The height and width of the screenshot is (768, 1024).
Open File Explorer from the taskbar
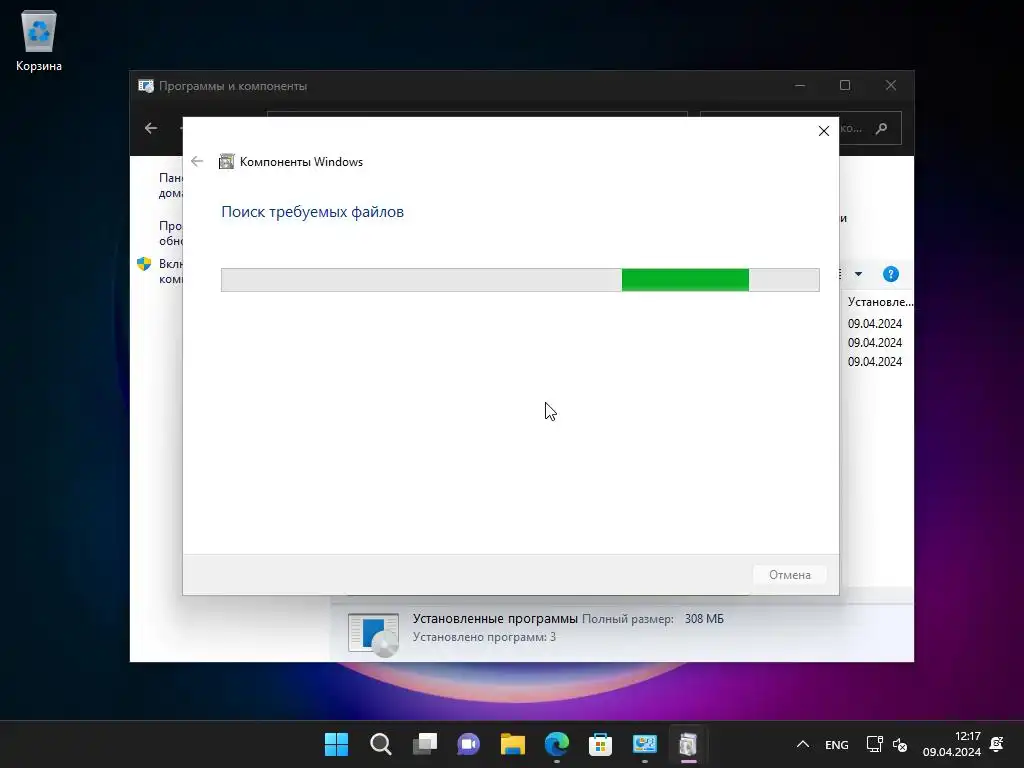tap(513, 744)
